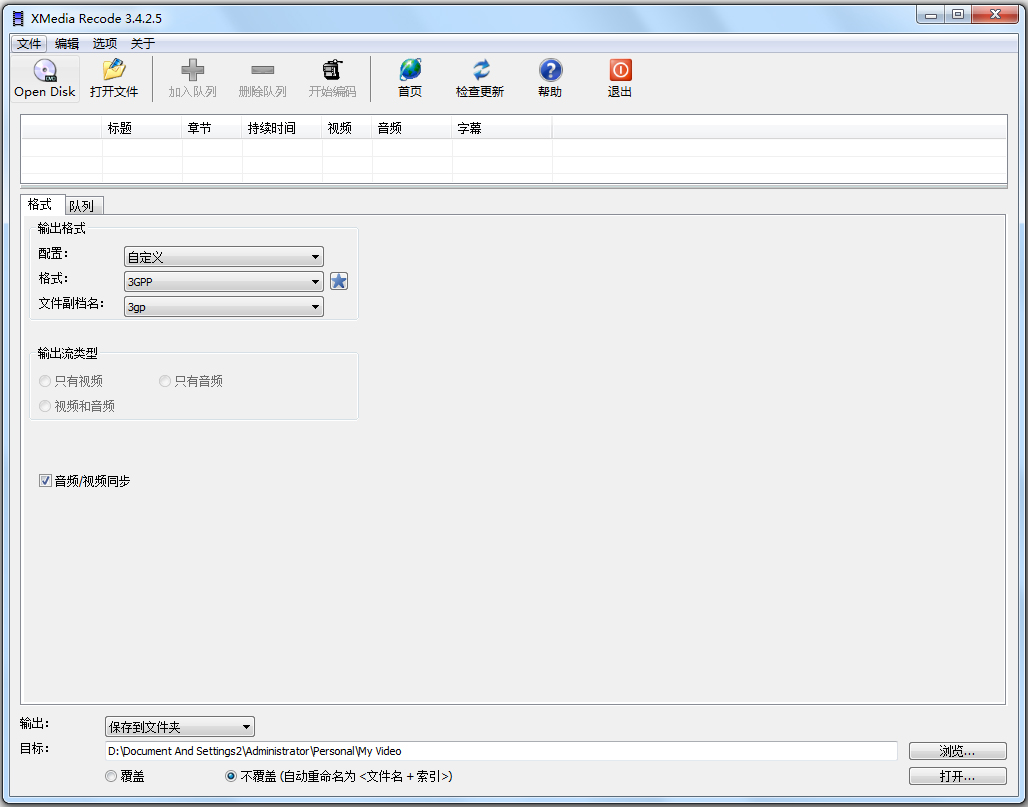
Task: Click the 打开... button
Action: 957,776
